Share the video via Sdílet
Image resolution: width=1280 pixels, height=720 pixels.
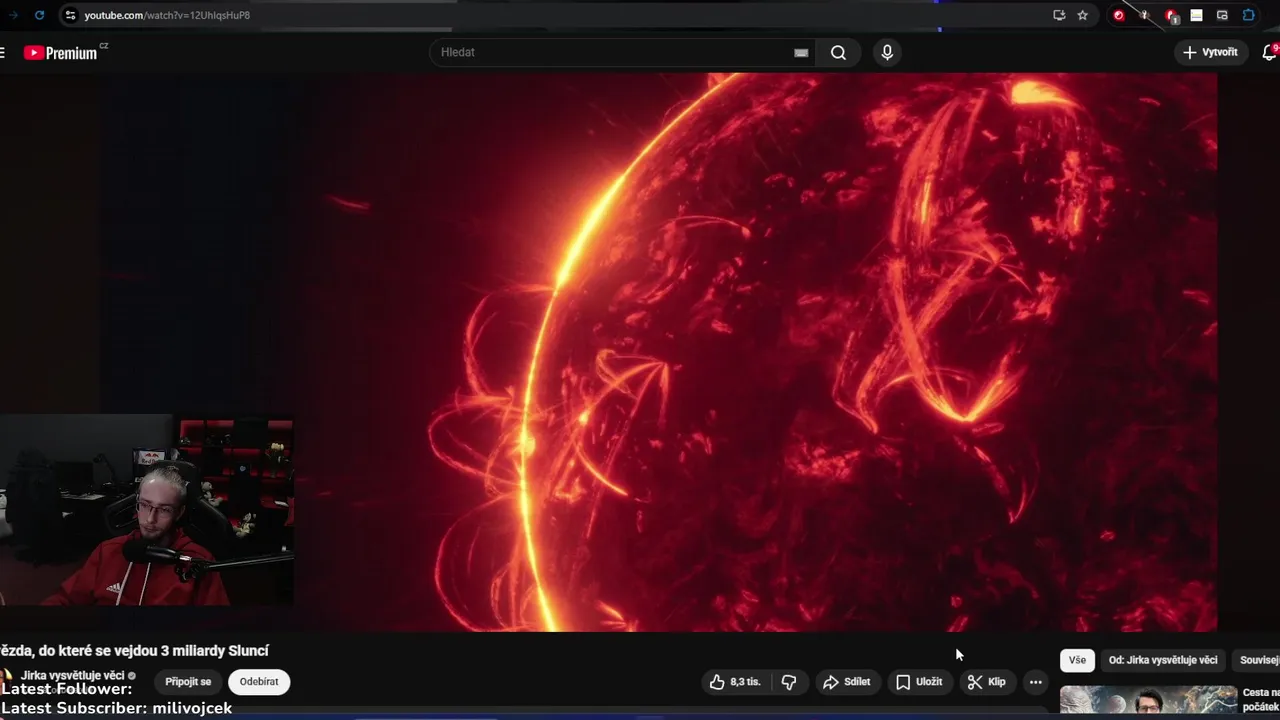tap(846, 682)
